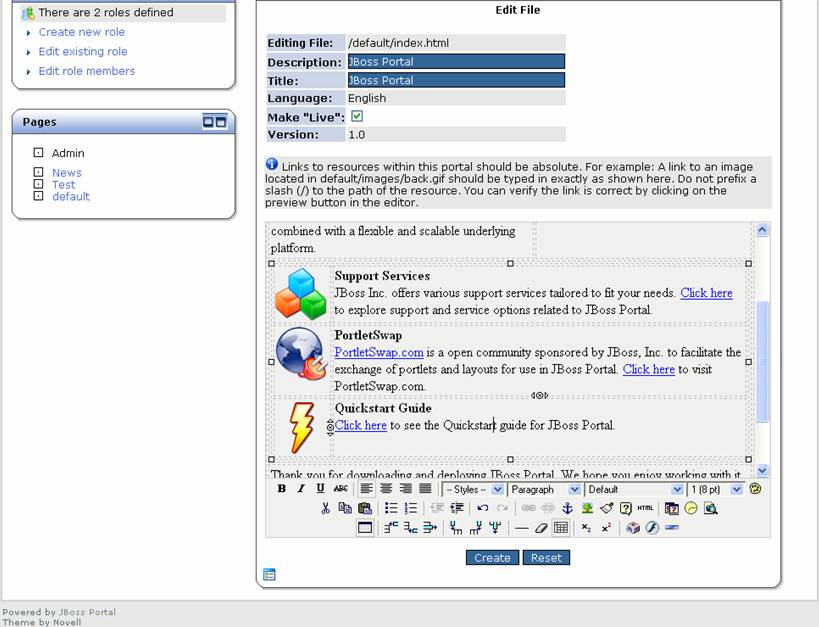Insert a bulleted list
This screenshot has height=627, width=819.
[391, 508]
